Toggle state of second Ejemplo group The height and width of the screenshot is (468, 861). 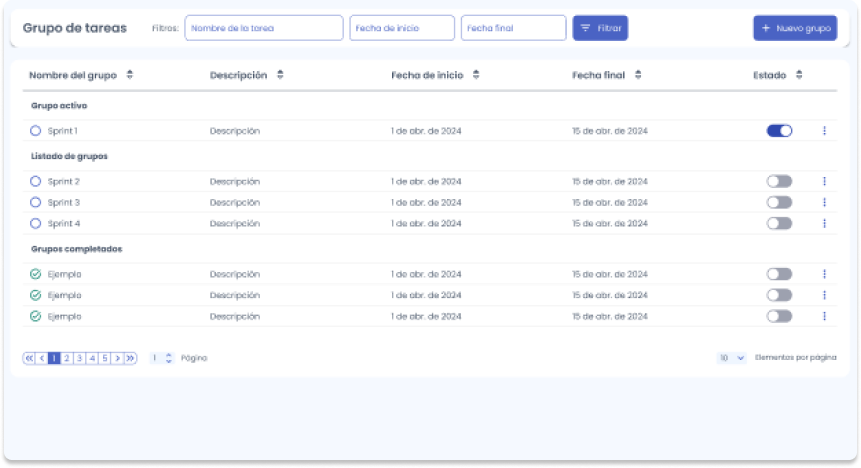[x=779, y=295]
